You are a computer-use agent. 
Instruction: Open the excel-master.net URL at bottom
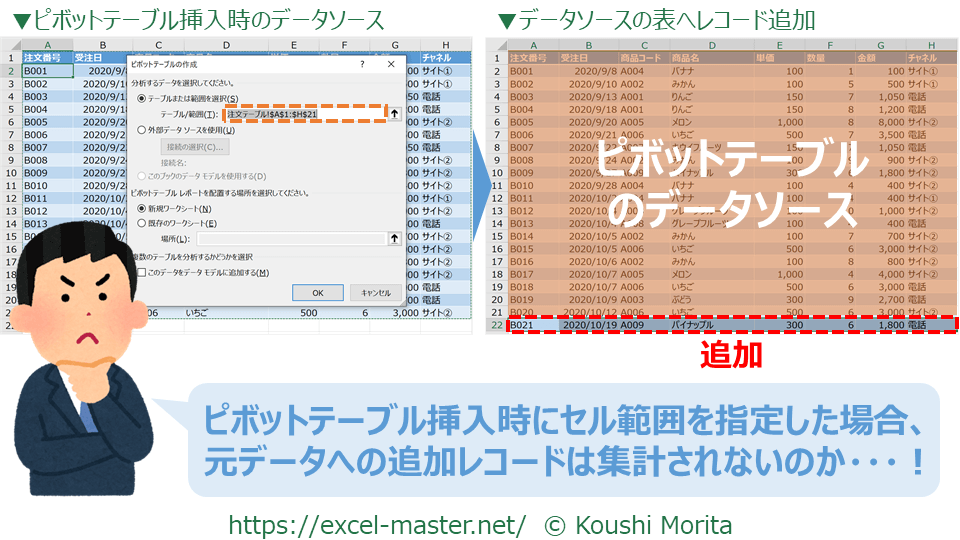point(377,524)
